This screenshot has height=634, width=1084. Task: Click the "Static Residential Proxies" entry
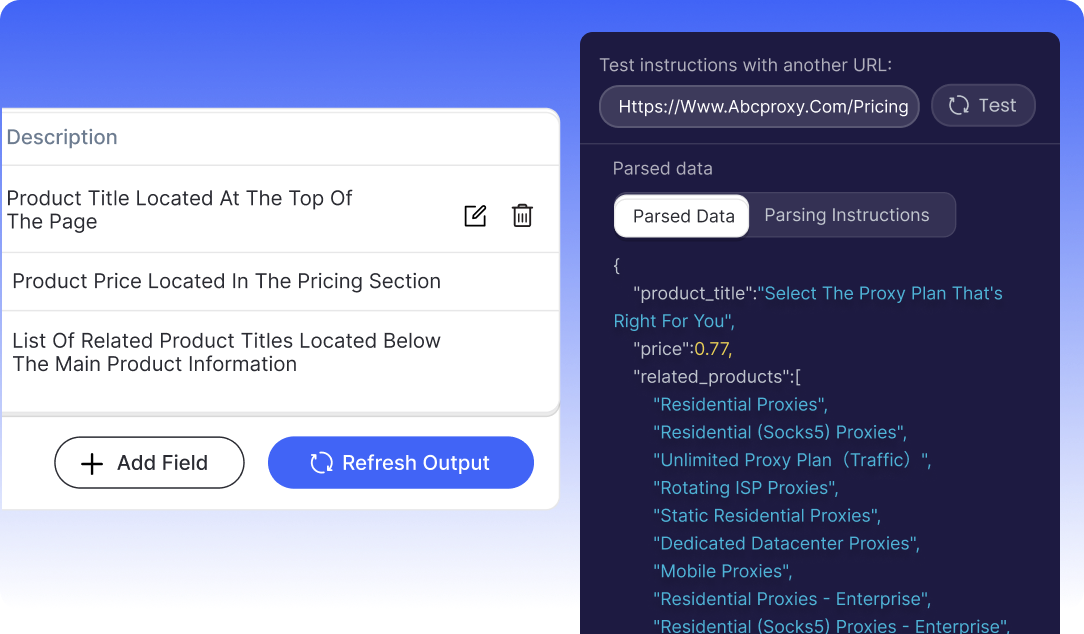pyautogui.click(x=766, y=515)
